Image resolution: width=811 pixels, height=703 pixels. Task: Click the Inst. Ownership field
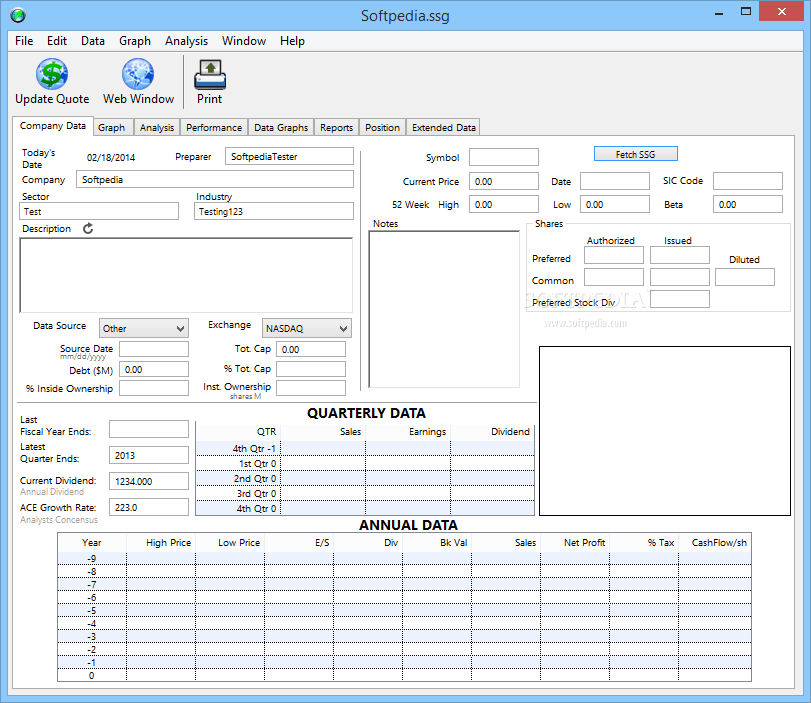[x=311, y=388]
